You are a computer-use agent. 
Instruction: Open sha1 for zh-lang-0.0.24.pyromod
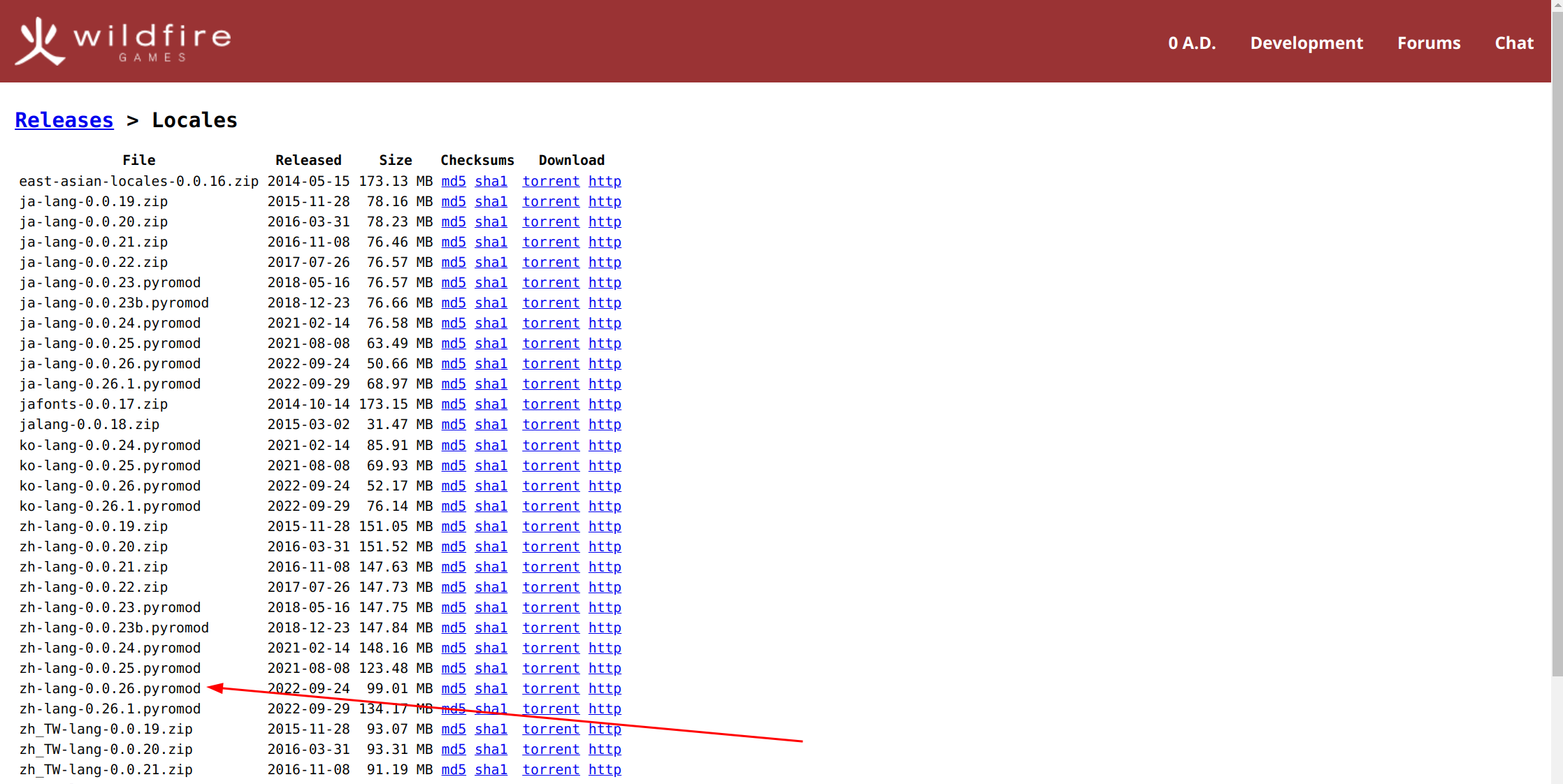coord(491,648)
